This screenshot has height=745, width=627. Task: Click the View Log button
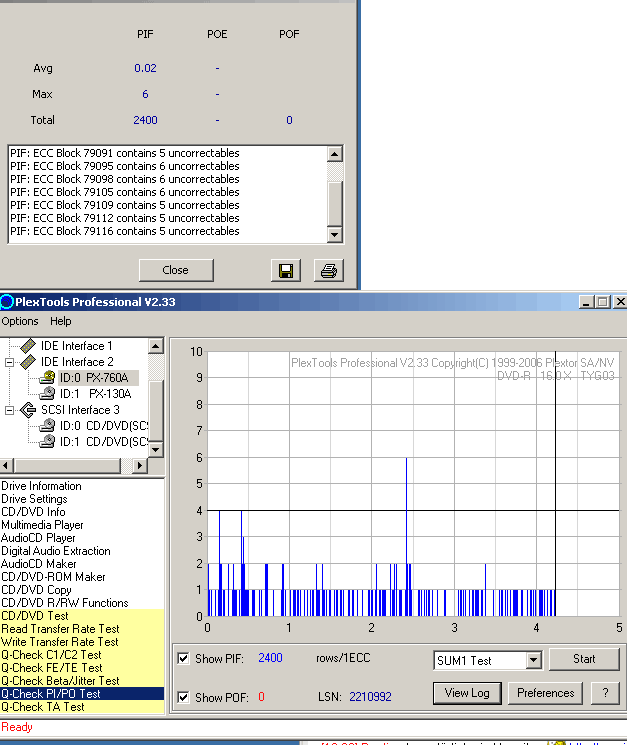pyautogui.click(x=467, y=693)
